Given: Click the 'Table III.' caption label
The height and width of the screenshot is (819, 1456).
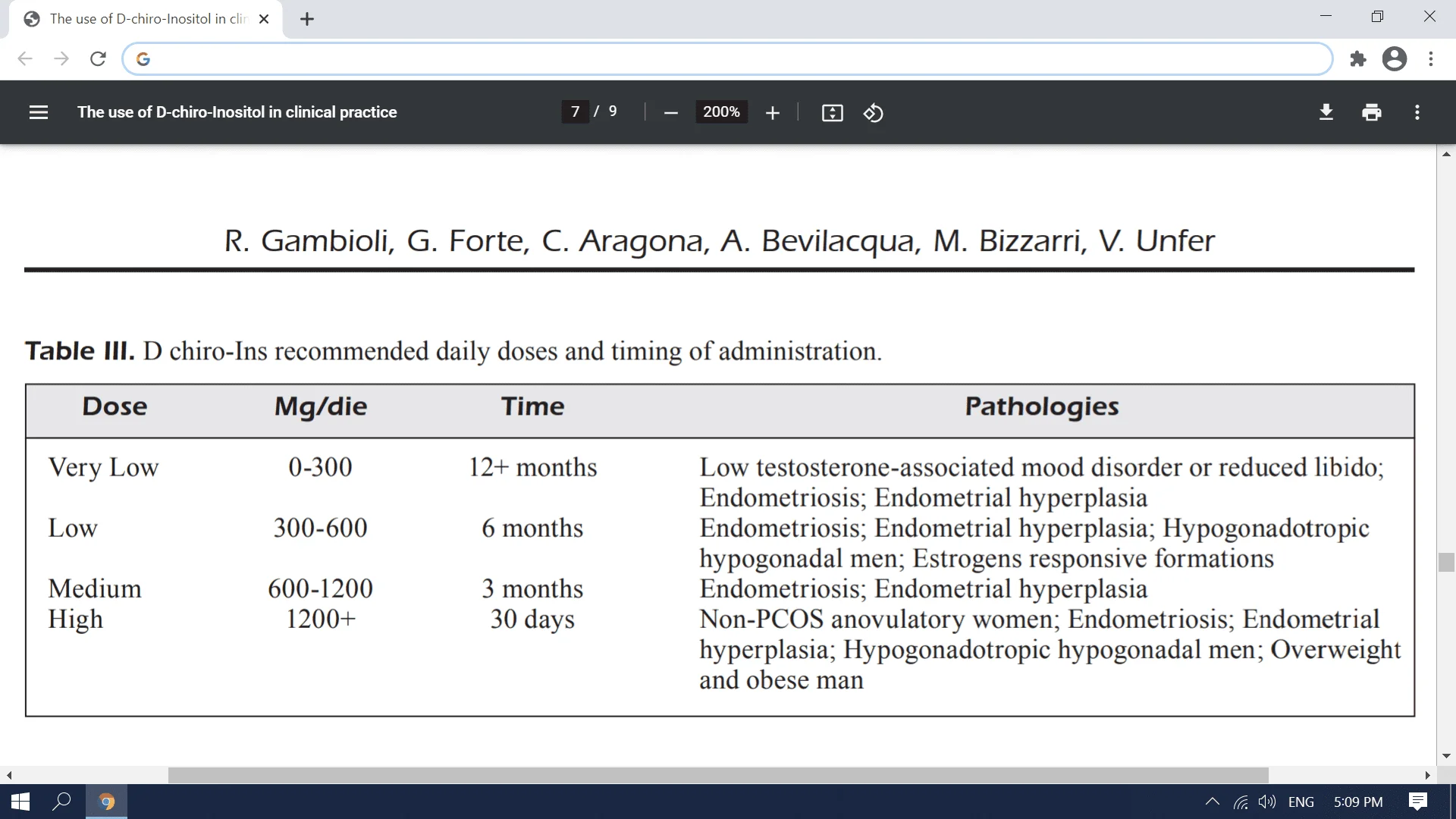Looking at the screenshot, I should pyautogui.click(x=80, y=351).
